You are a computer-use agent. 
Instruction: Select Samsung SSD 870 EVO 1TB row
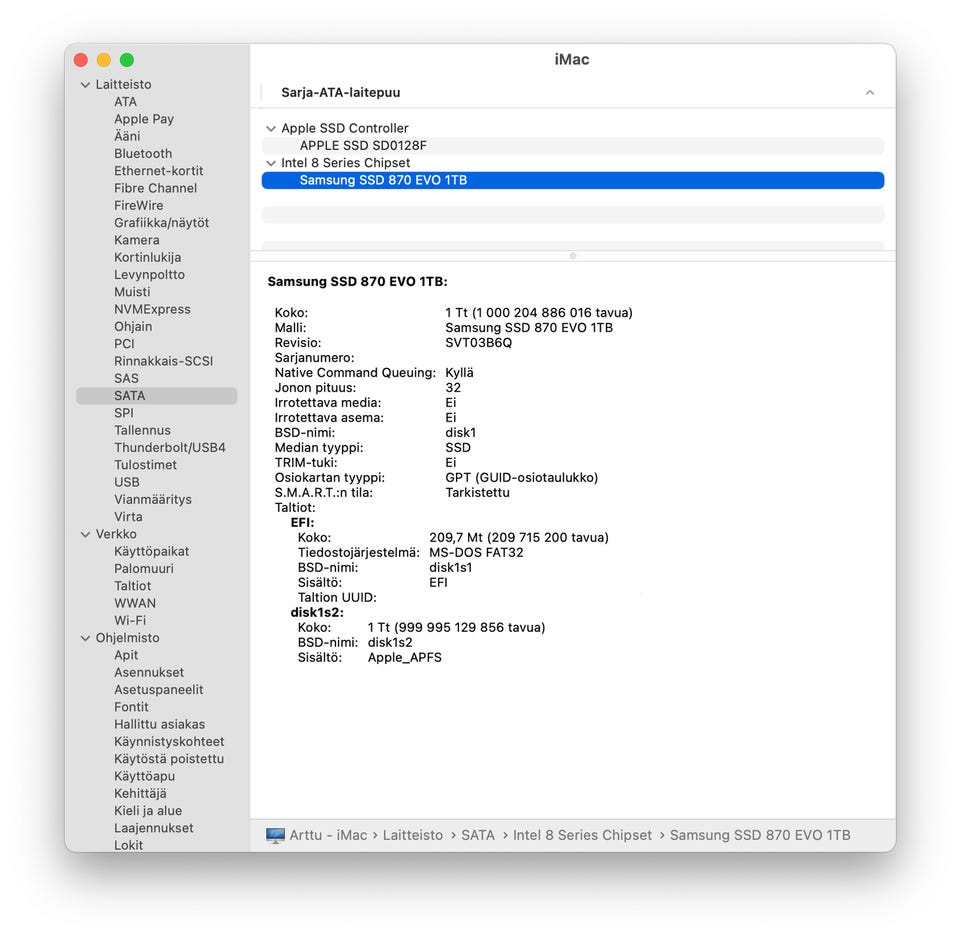point(572,180)
